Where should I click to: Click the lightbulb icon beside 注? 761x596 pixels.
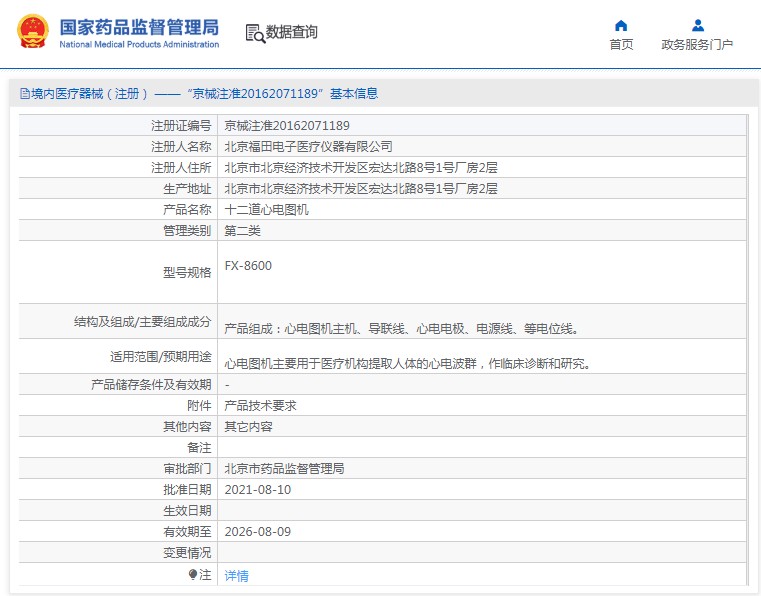coord(193,575)
